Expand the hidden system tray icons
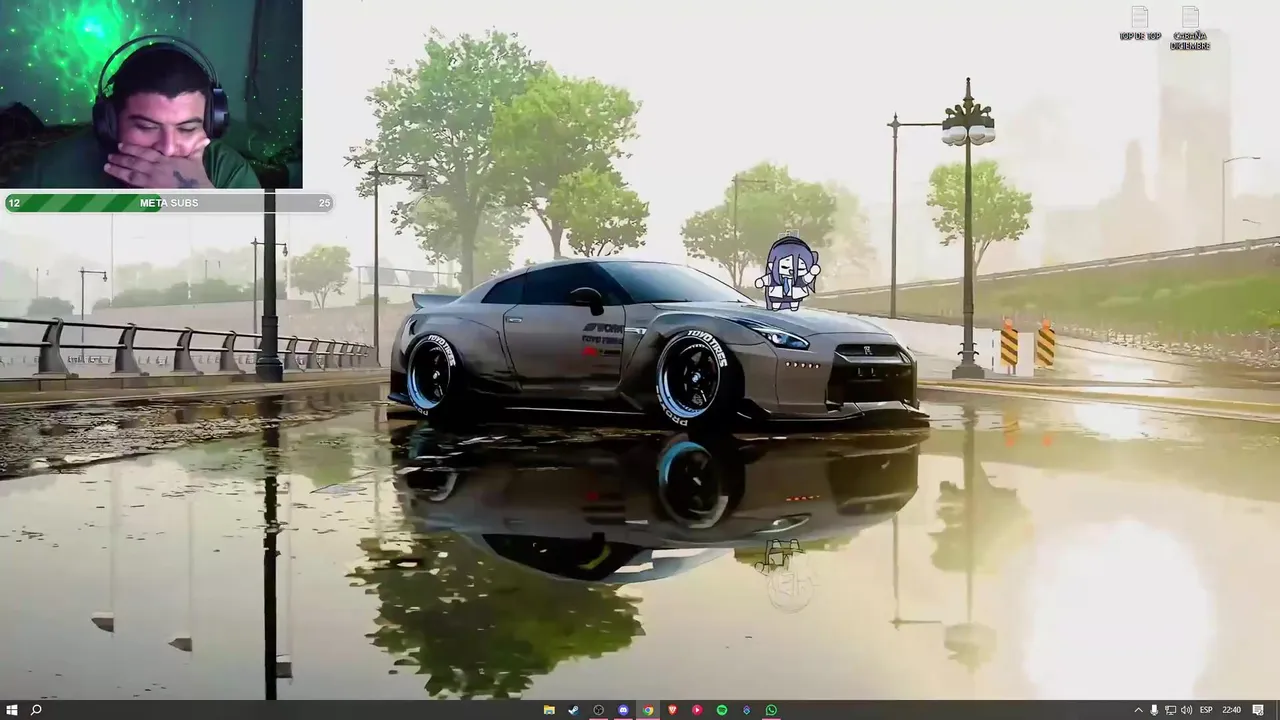The image size is (1280, 720). click(1138, 710)
